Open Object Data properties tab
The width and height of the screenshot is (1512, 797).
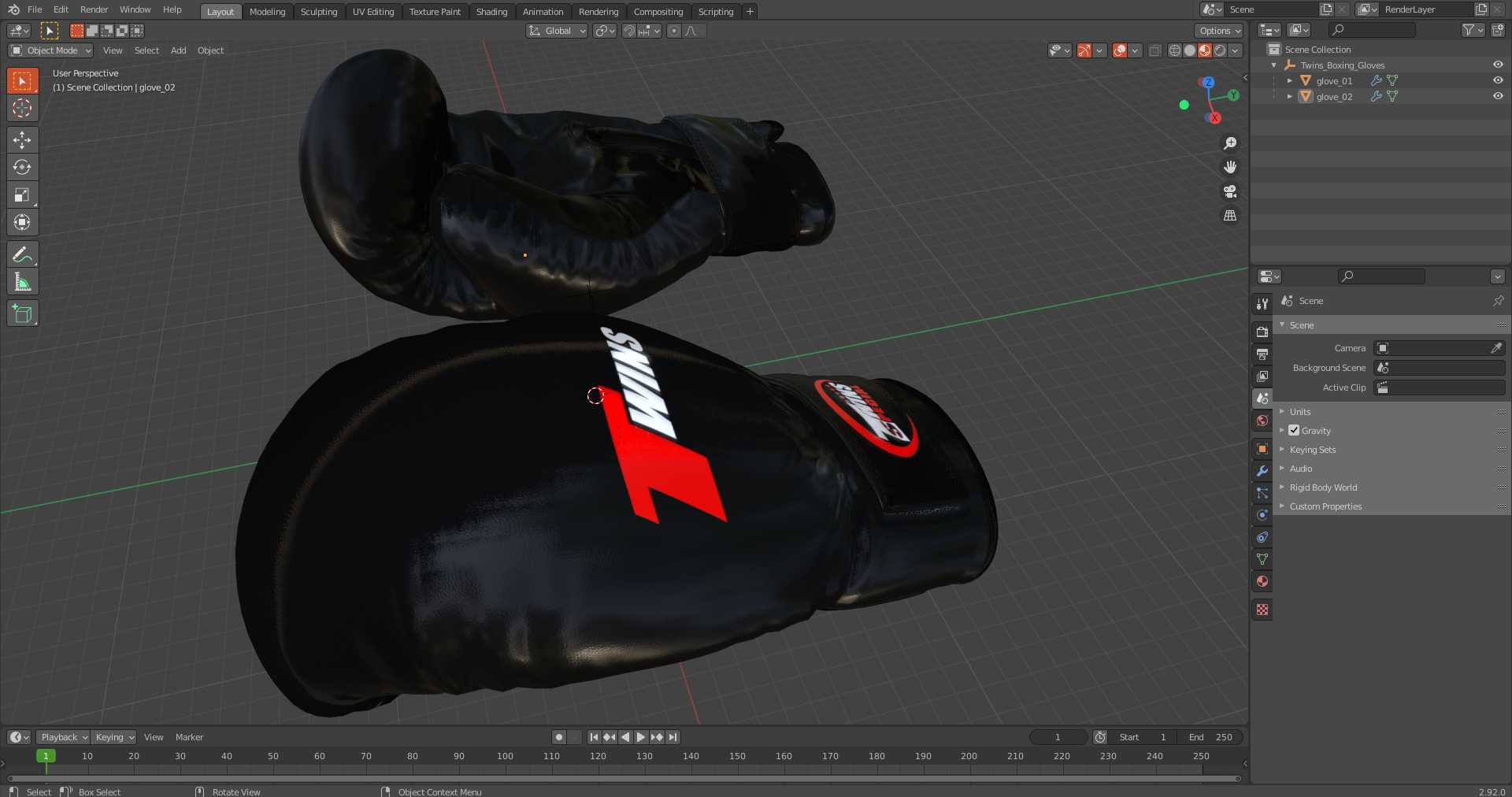(1262, 558)
